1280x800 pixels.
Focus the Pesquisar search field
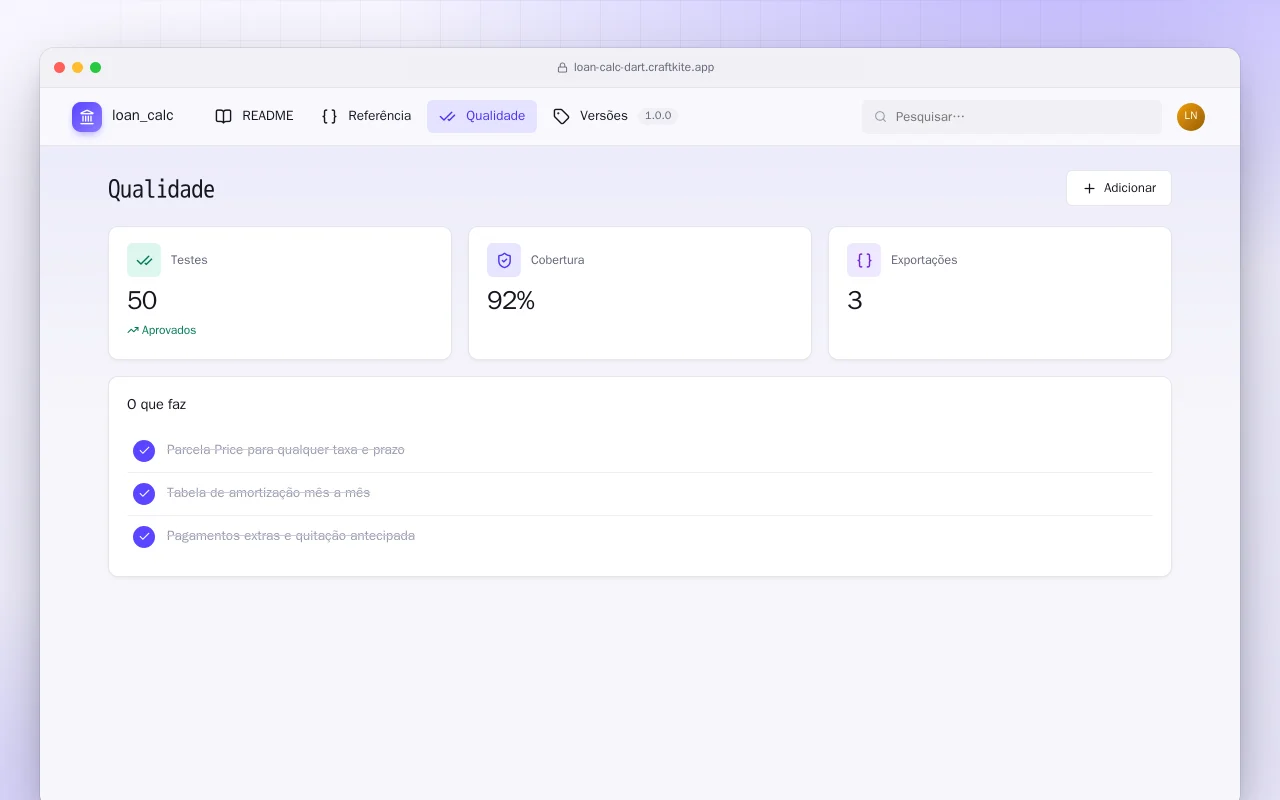[1012, 117]
